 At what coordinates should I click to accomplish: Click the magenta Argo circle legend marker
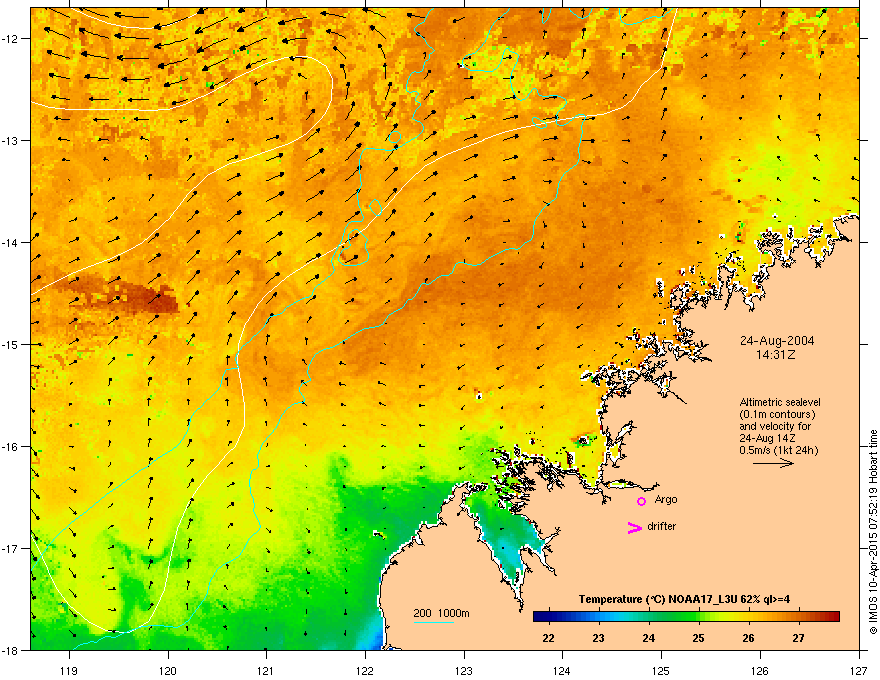click(x=641, y=501)
